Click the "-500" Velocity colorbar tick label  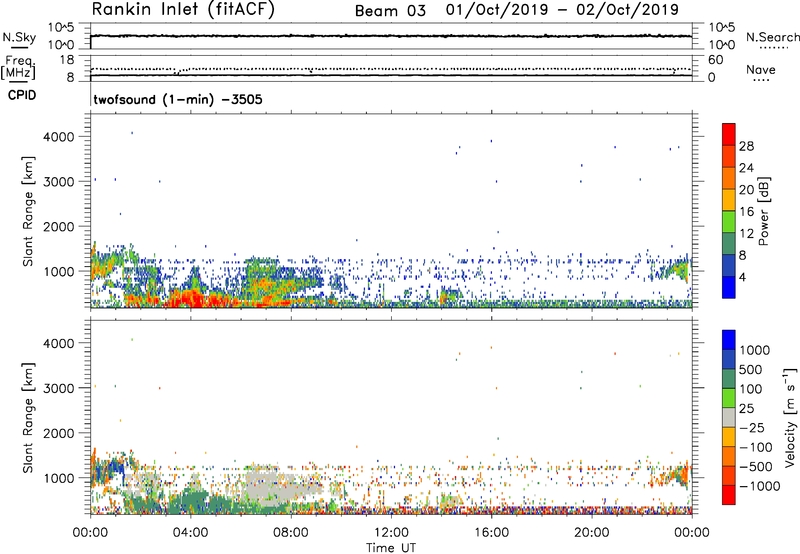tap(756, 467)
